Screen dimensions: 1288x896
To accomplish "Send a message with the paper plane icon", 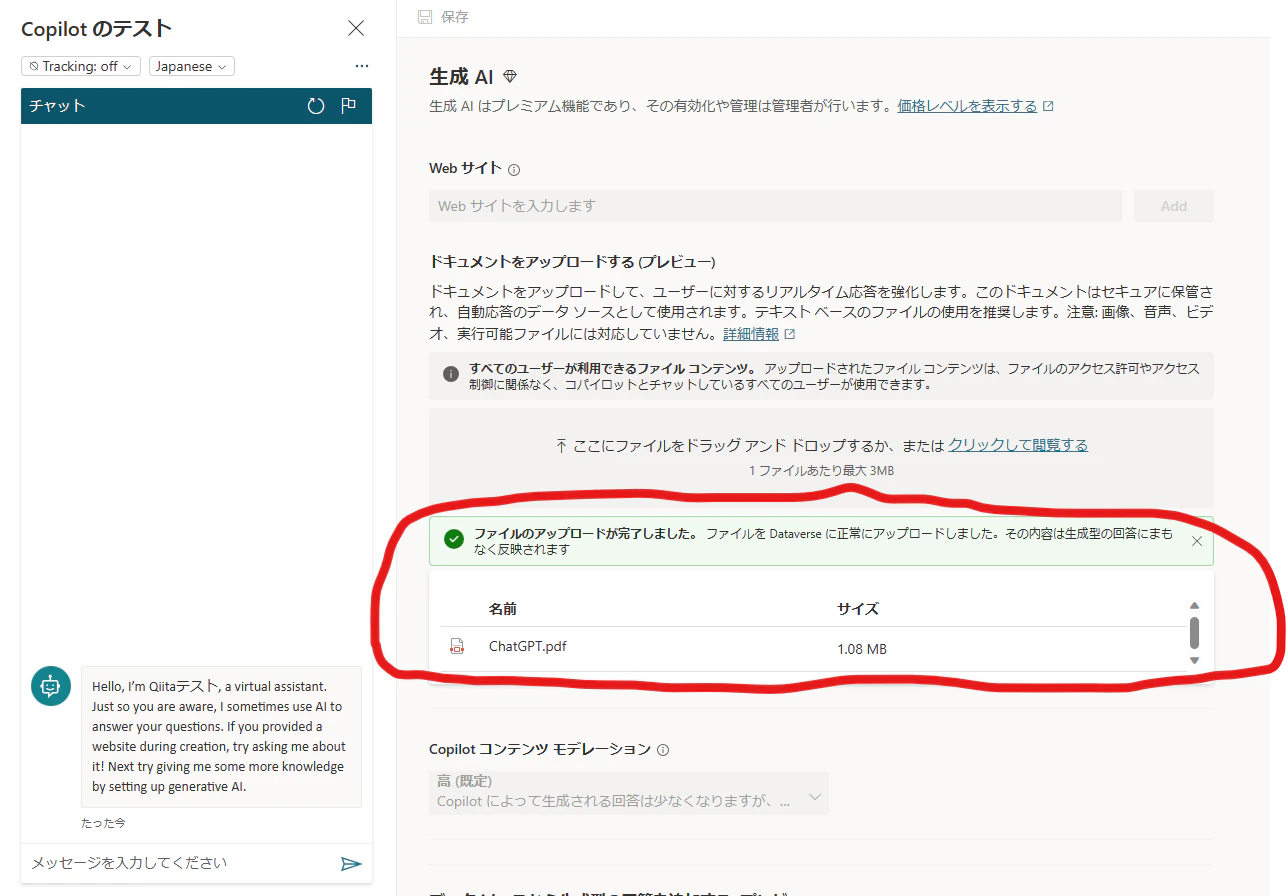I will 351,863.
